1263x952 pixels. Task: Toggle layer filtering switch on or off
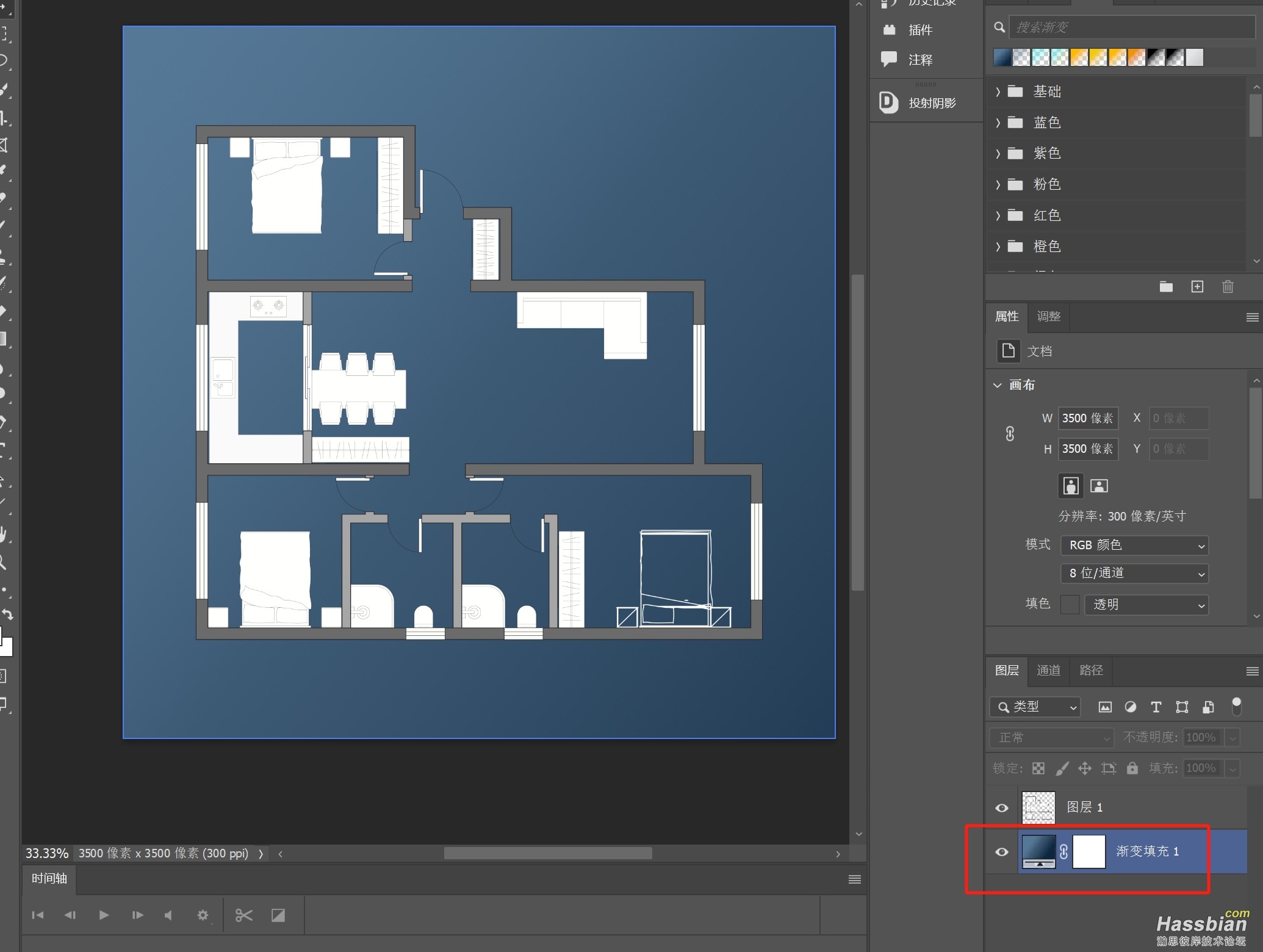click(1236, 706)
